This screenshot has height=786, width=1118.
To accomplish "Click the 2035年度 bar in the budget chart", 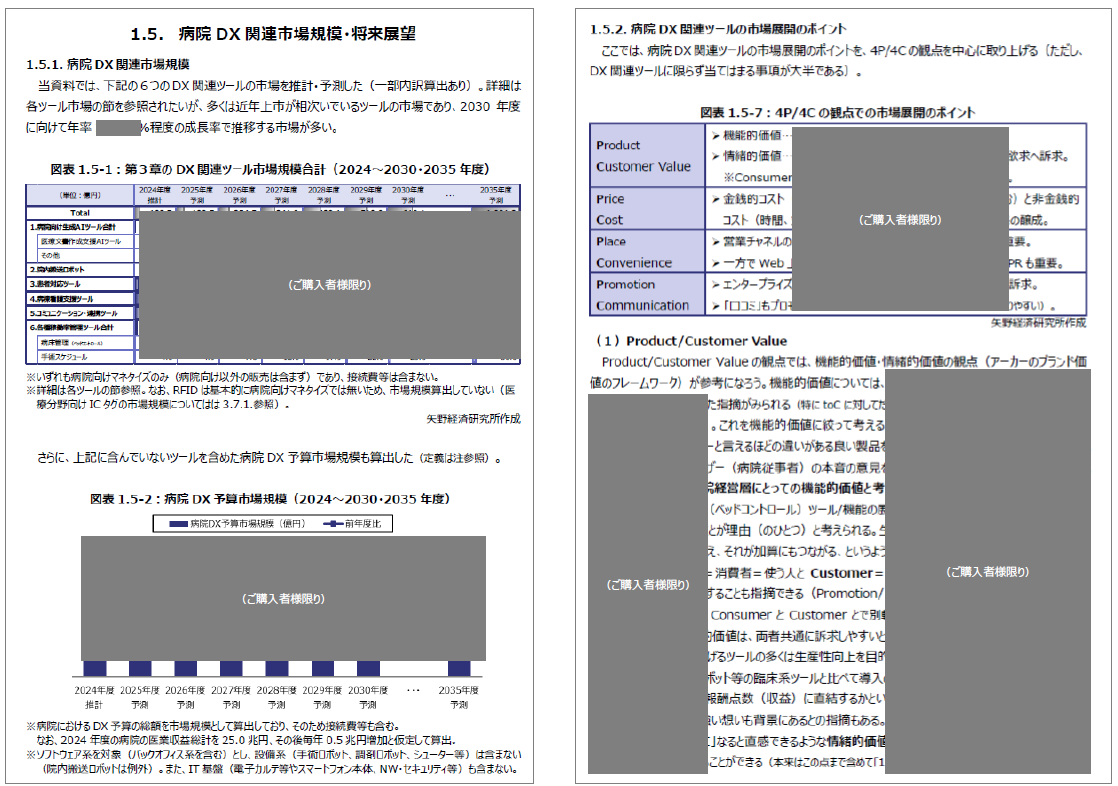I will coord(459,668).
